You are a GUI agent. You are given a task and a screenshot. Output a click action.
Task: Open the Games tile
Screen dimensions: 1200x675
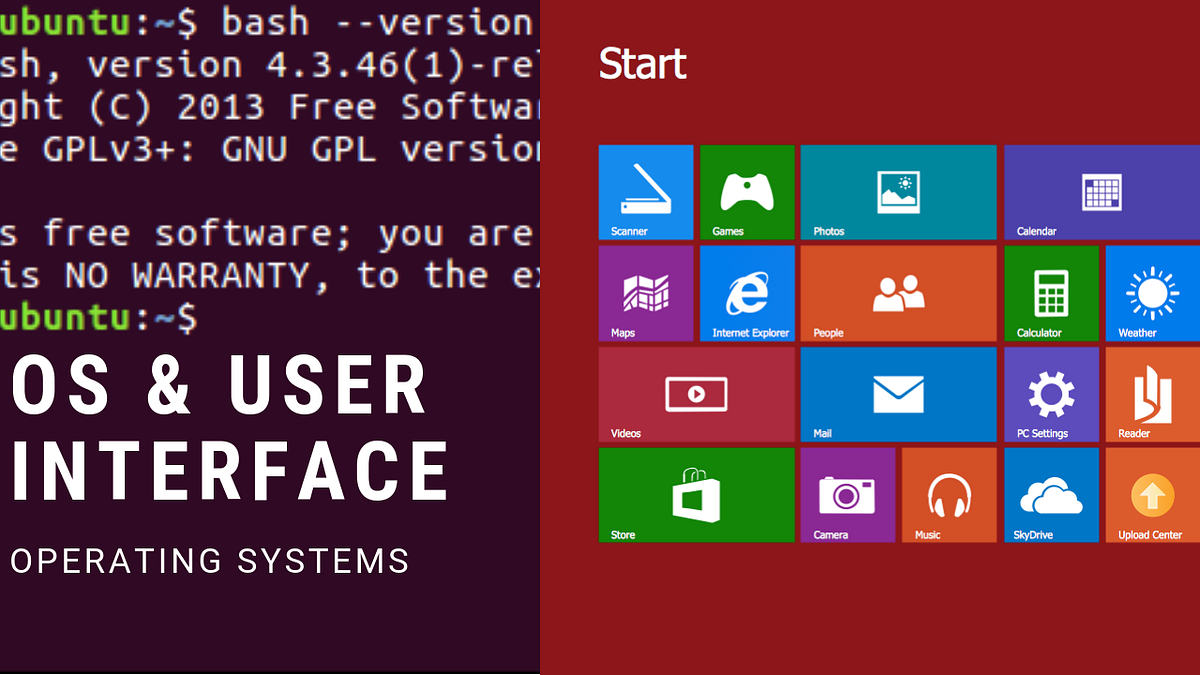coord(747,192)
